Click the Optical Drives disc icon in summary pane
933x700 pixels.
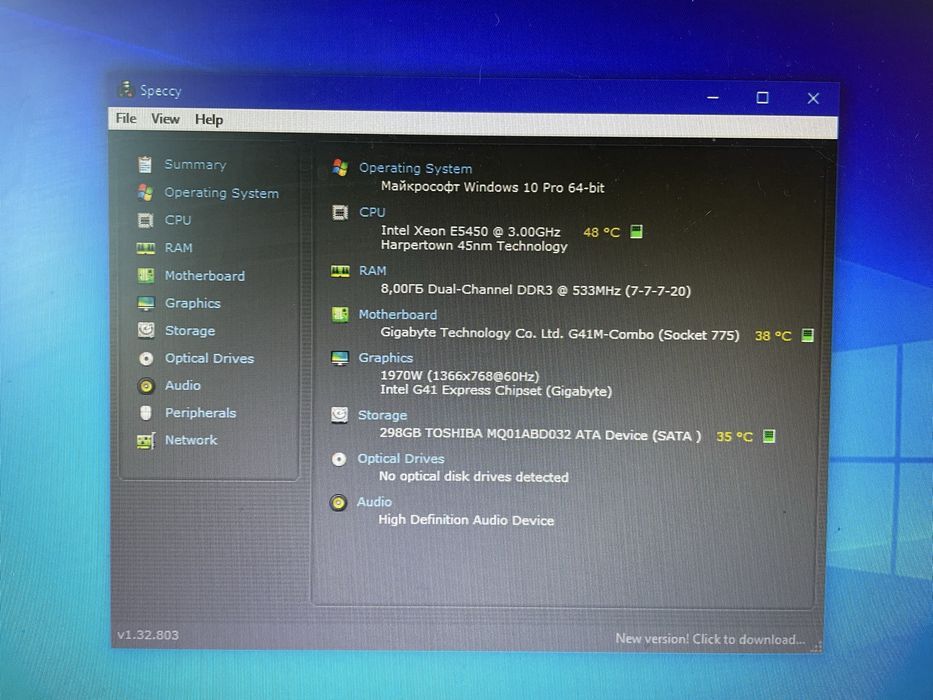pos(339,459)
